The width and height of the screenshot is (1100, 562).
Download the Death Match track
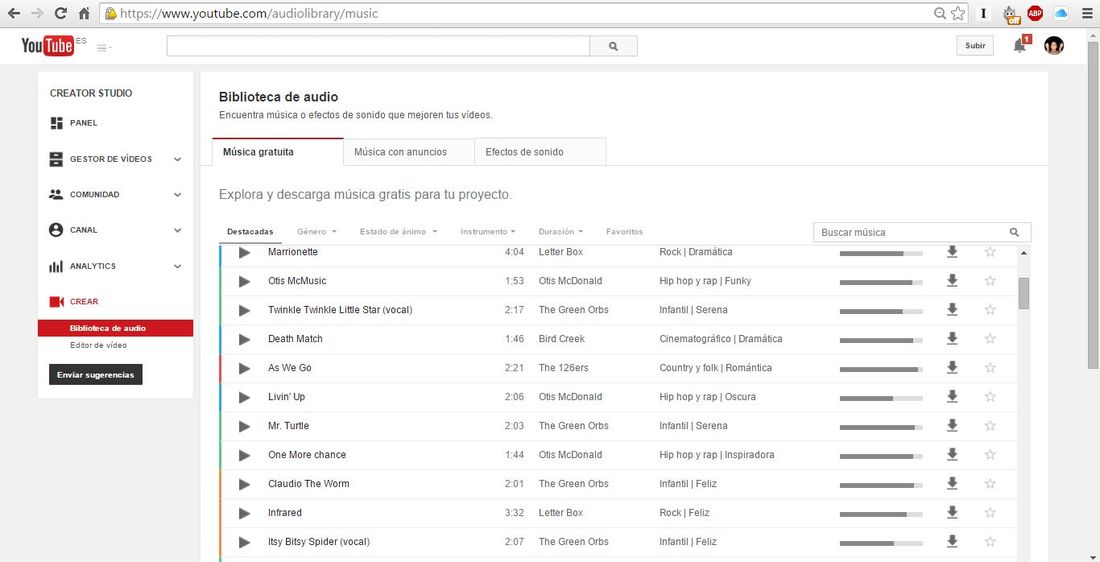pyautogui.click(x=952, y=338)
